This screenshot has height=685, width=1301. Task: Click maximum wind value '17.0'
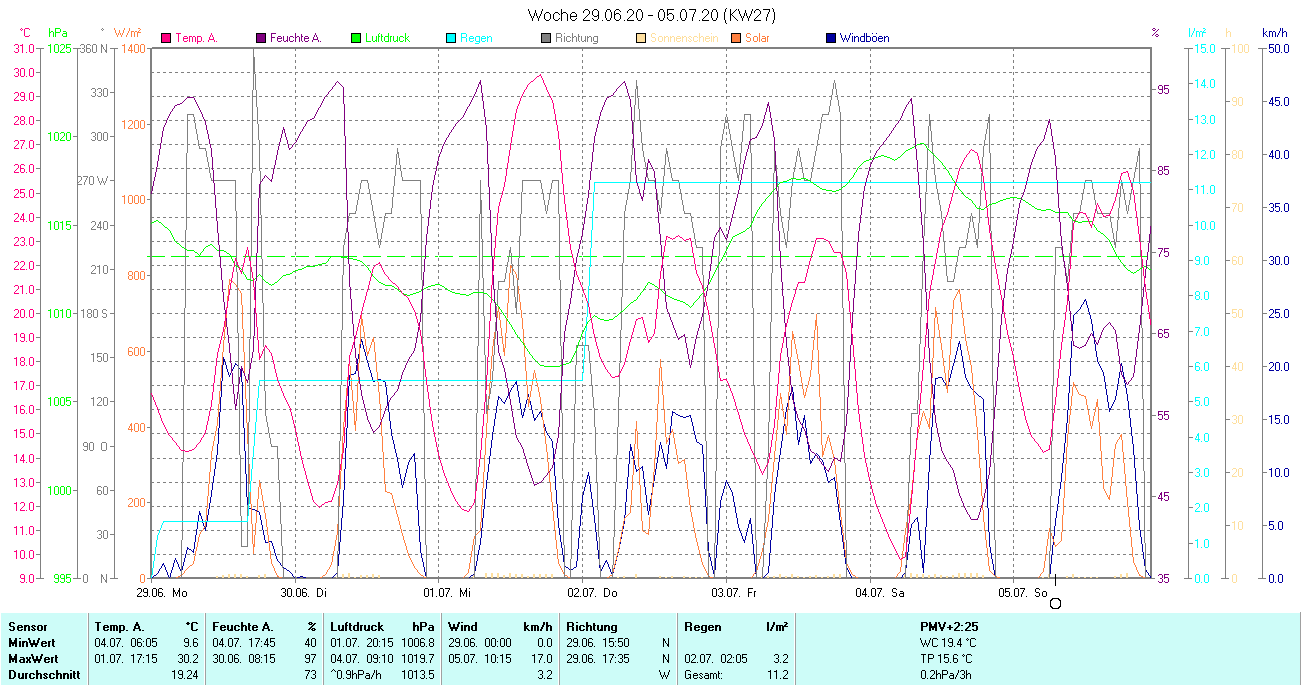[541, 658]
